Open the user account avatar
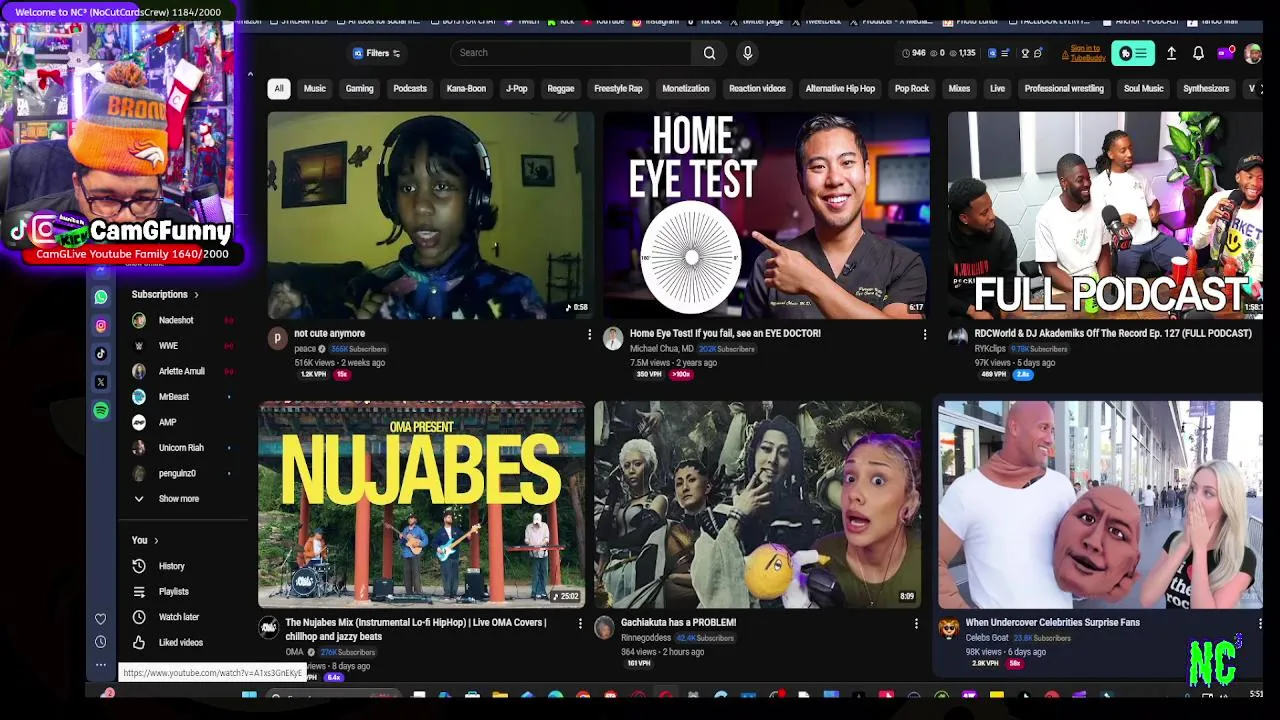Viewport: 1280px width, 720px height. click(1252, 53)
